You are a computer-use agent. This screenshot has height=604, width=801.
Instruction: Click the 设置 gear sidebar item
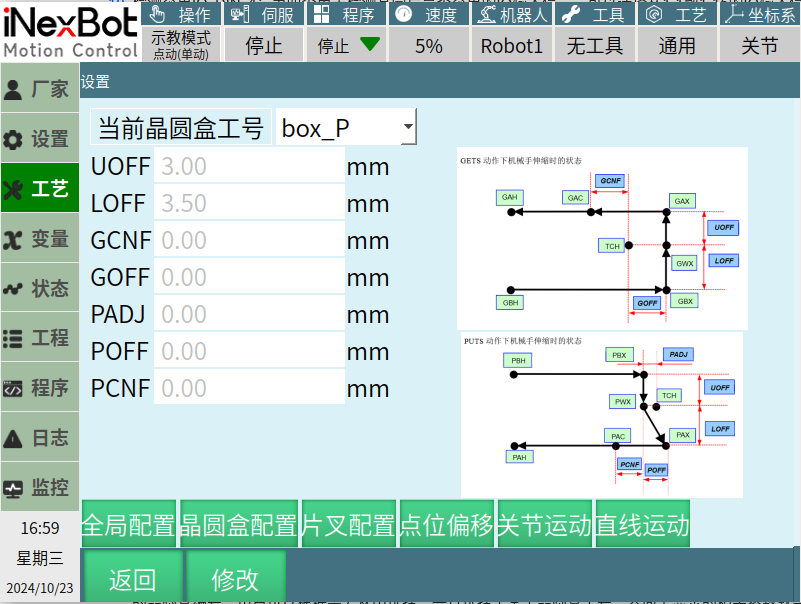pos(39,139)
